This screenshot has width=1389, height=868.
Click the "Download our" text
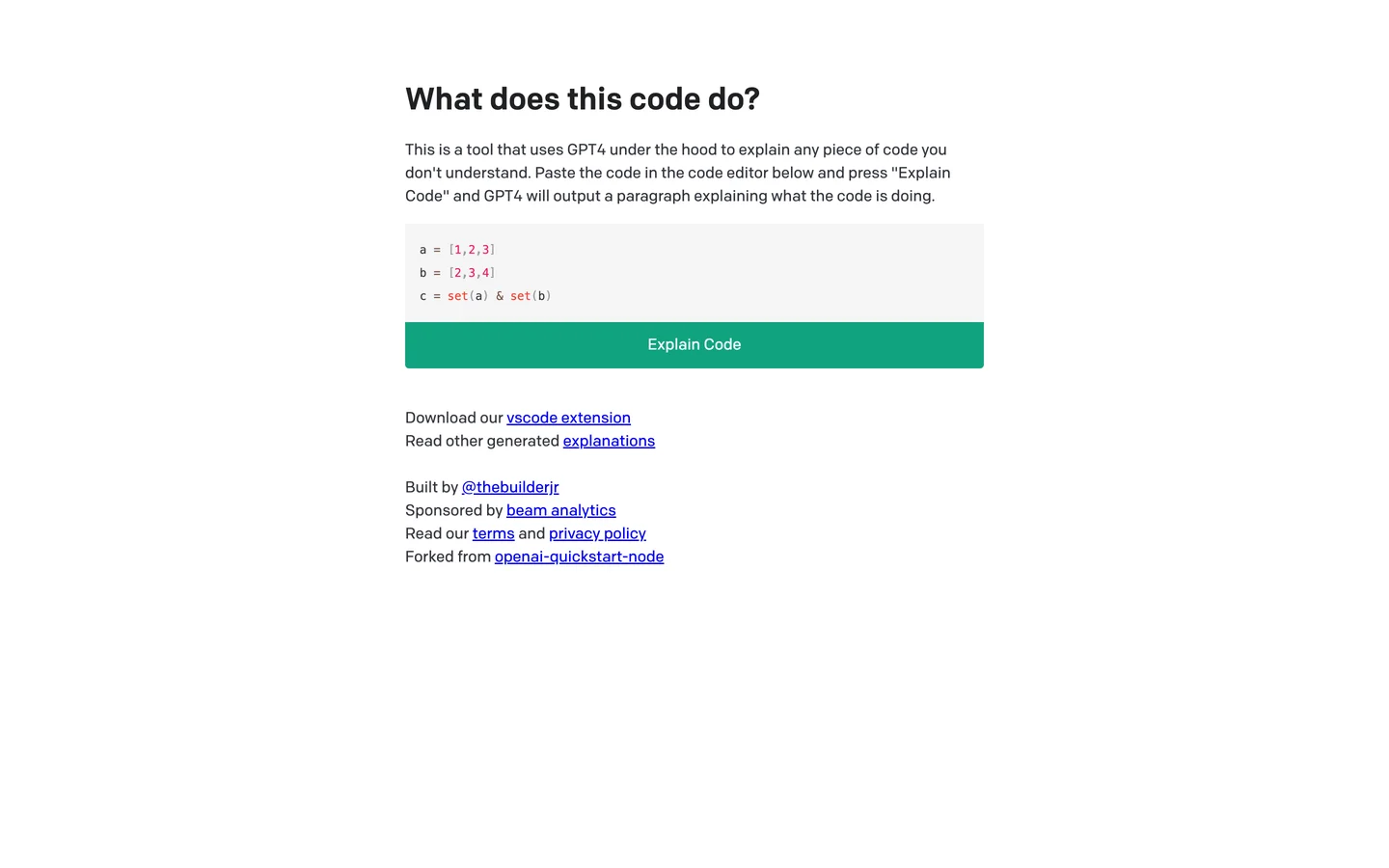point(453,418)
